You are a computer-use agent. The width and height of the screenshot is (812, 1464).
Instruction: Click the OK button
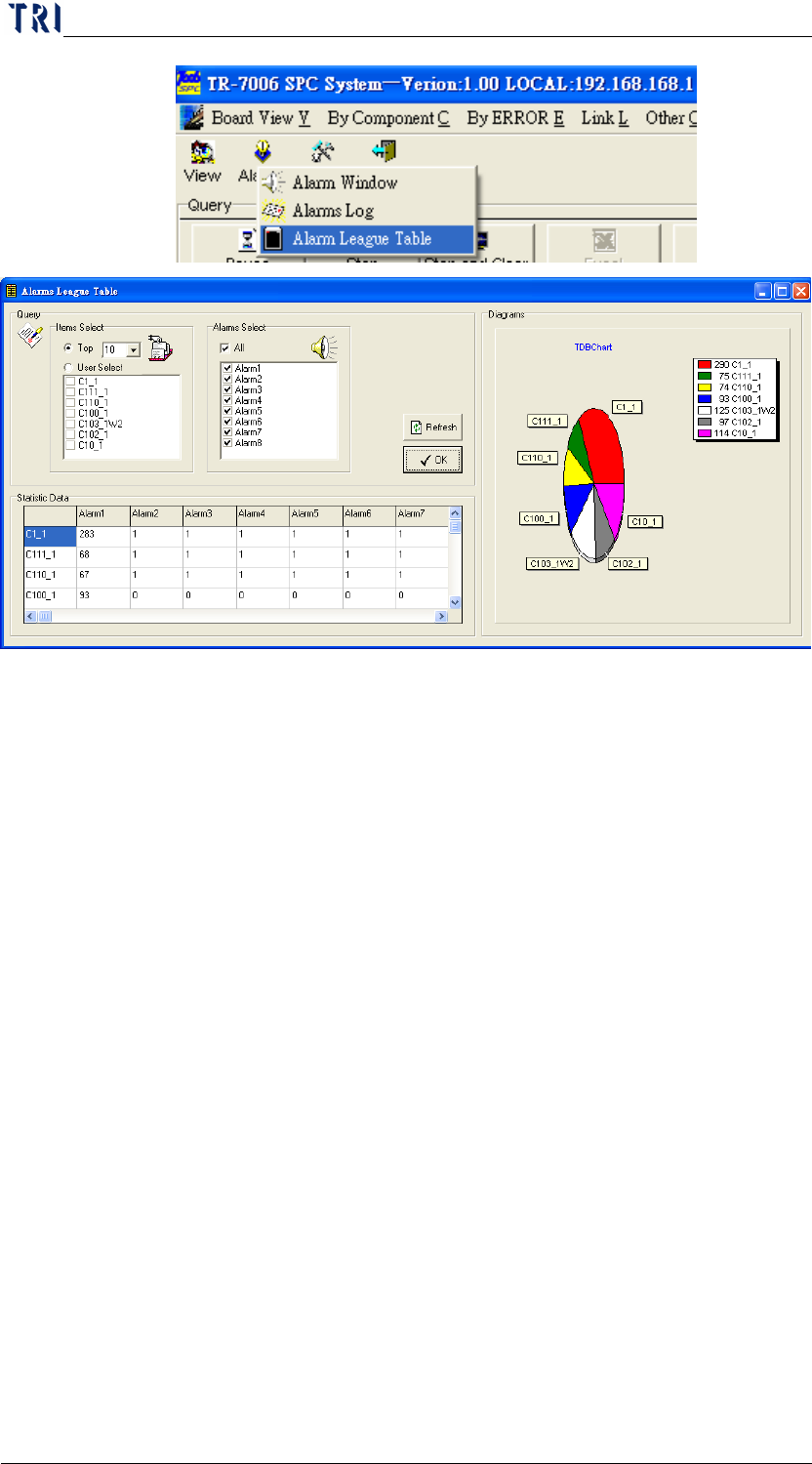click(432, 459)
